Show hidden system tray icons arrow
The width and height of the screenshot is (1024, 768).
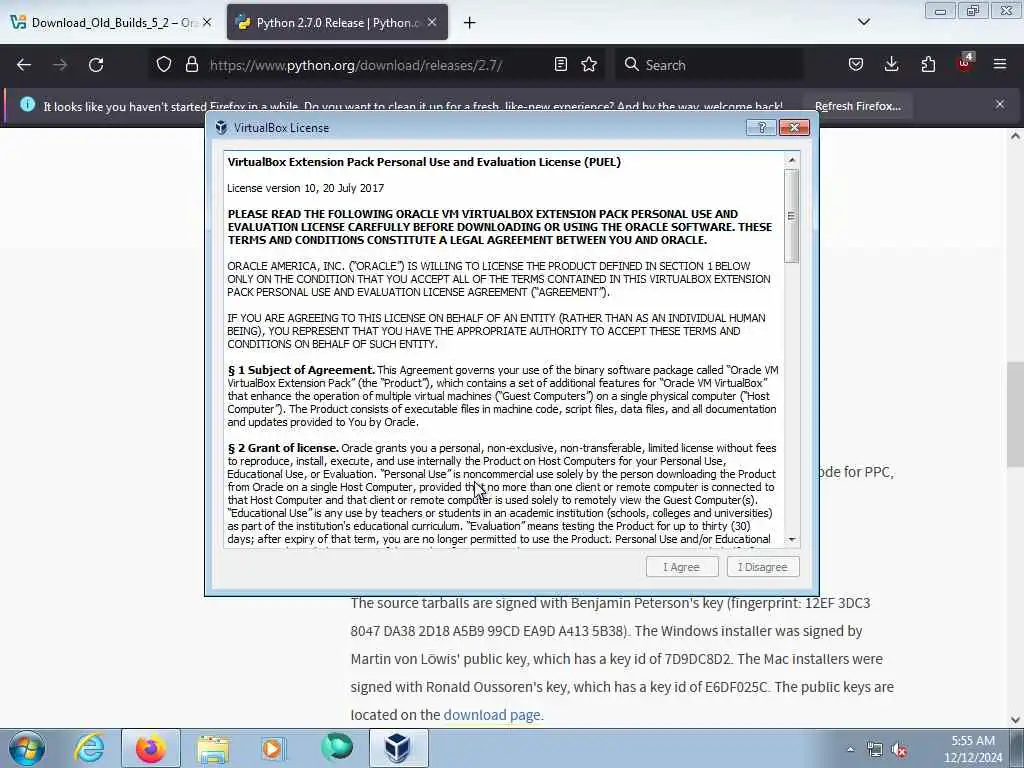[x=850, y=750]
